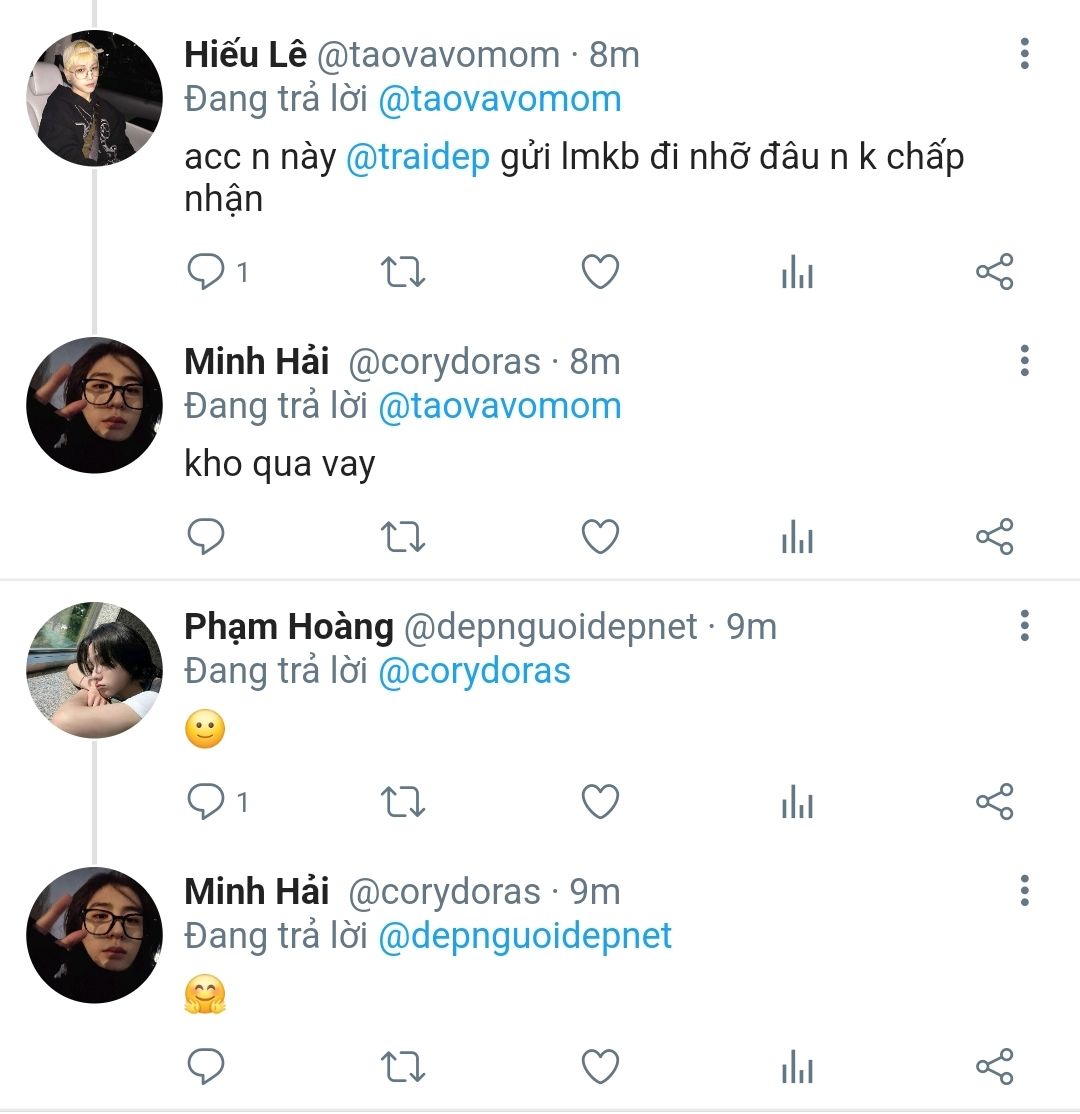Open more options on 'kho qua vay' tweet
This screenshot has height=1114, width=1080.
click(1024, 360)
